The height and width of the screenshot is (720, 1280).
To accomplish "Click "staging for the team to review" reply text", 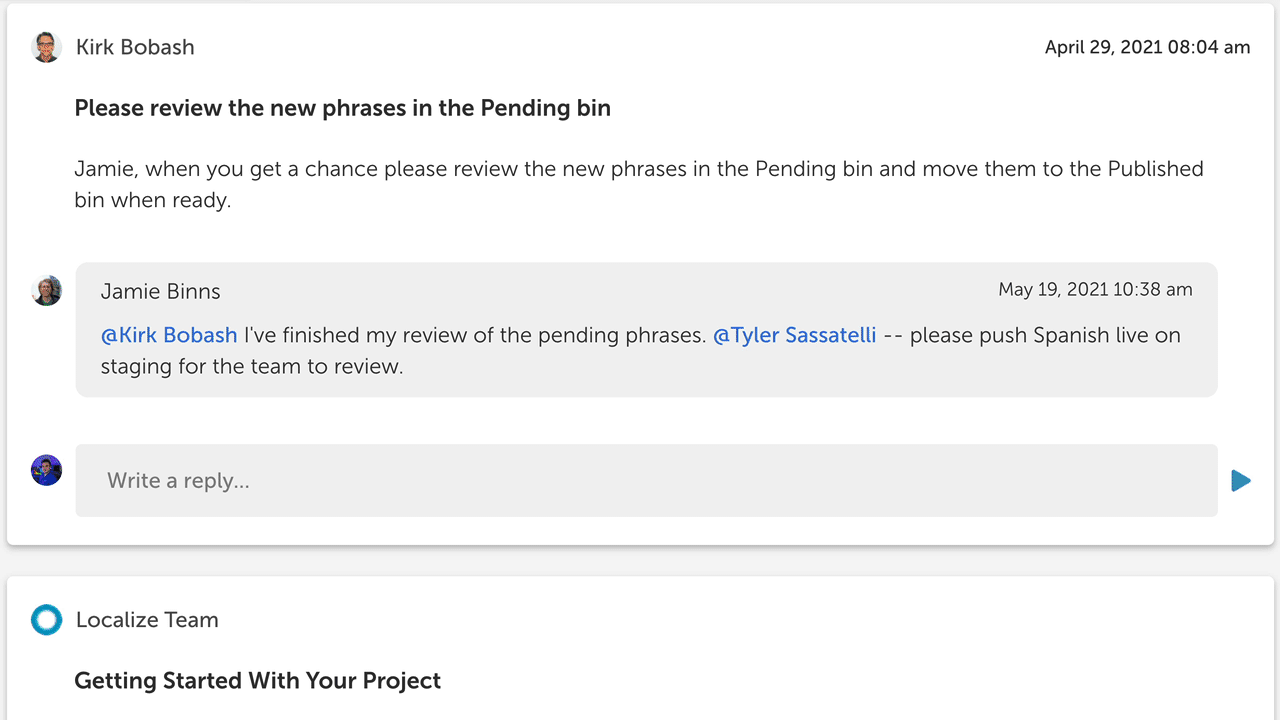I will (x=252, y=366).
